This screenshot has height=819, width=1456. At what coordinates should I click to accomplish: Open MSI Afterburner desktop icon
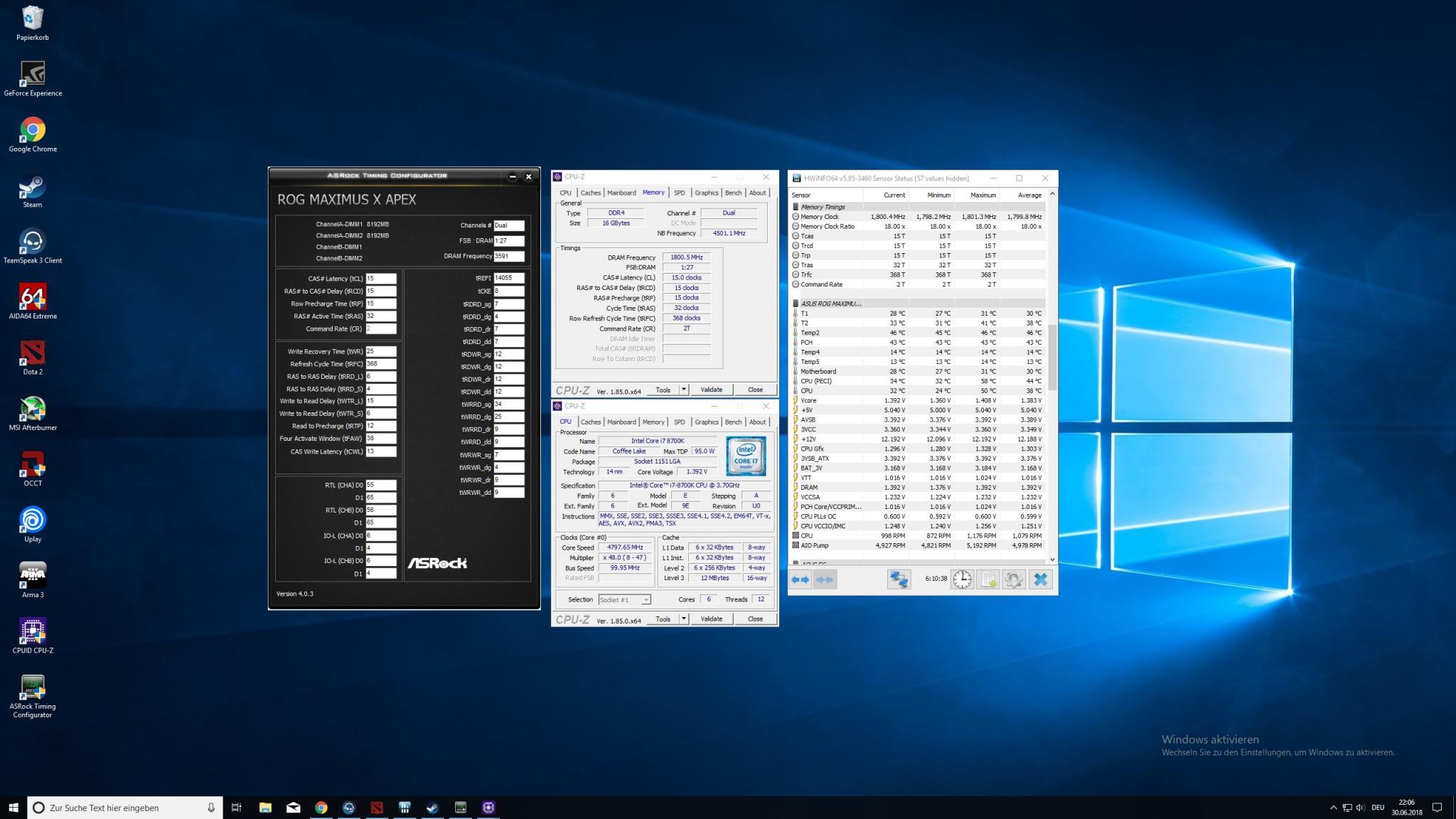[x=33, y=410]
